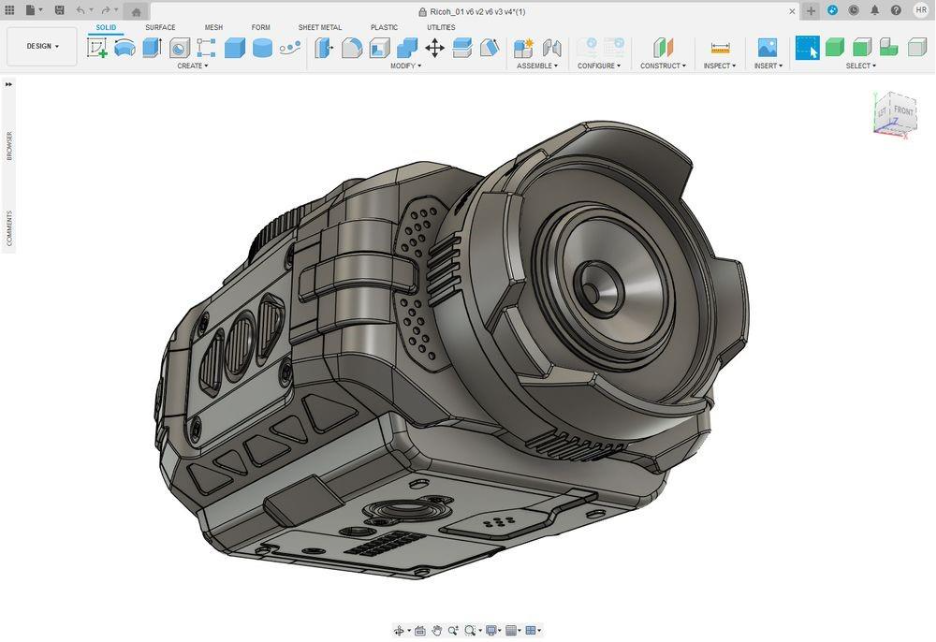Select the automated modeling dots-and-curve tool
Image resolution: width=936 pixels, height=642 pixels.
tap(290, 48)
